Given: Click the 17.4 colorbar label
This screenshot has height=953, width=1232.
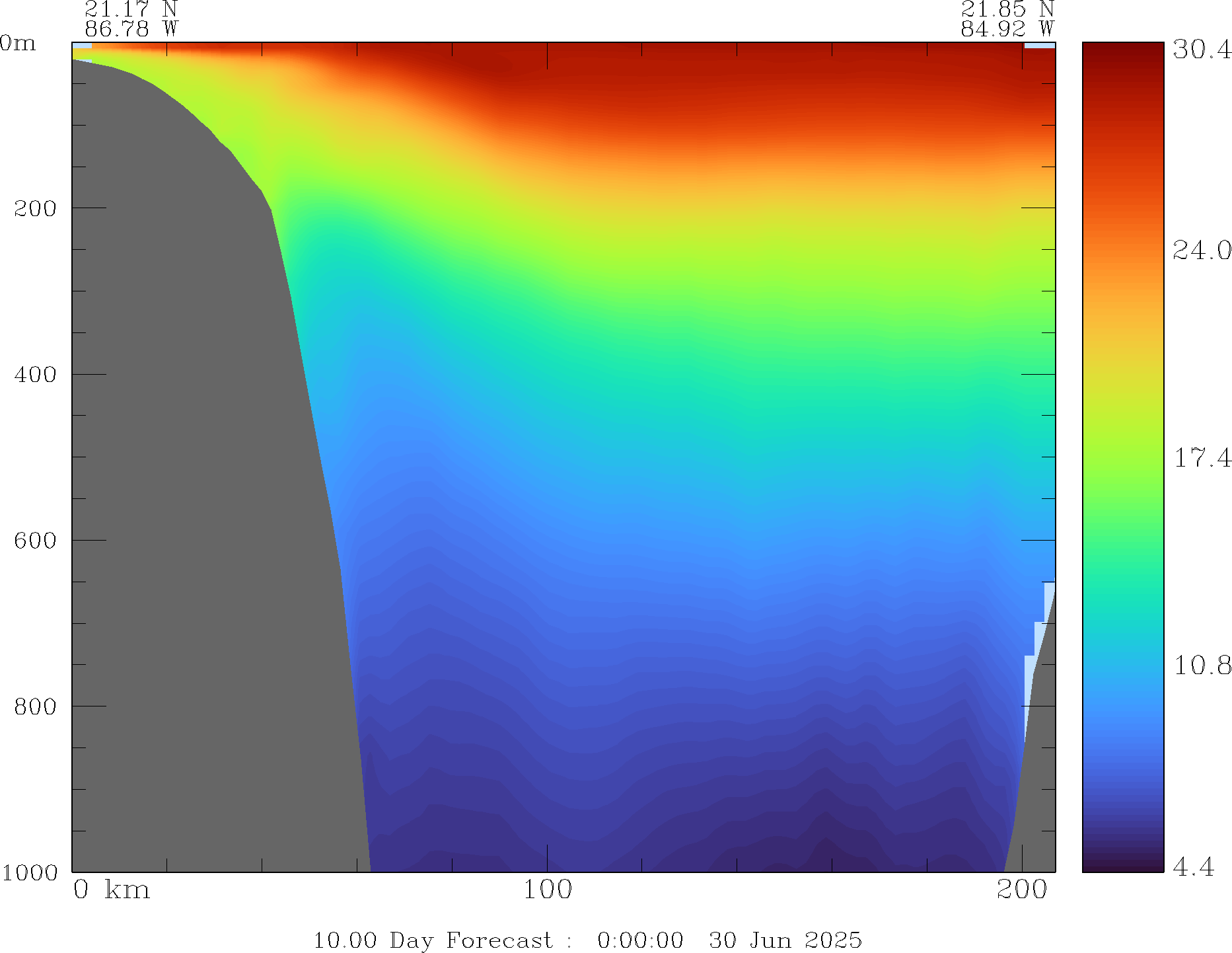Looking at the screenshot, I should point(1201,458).
